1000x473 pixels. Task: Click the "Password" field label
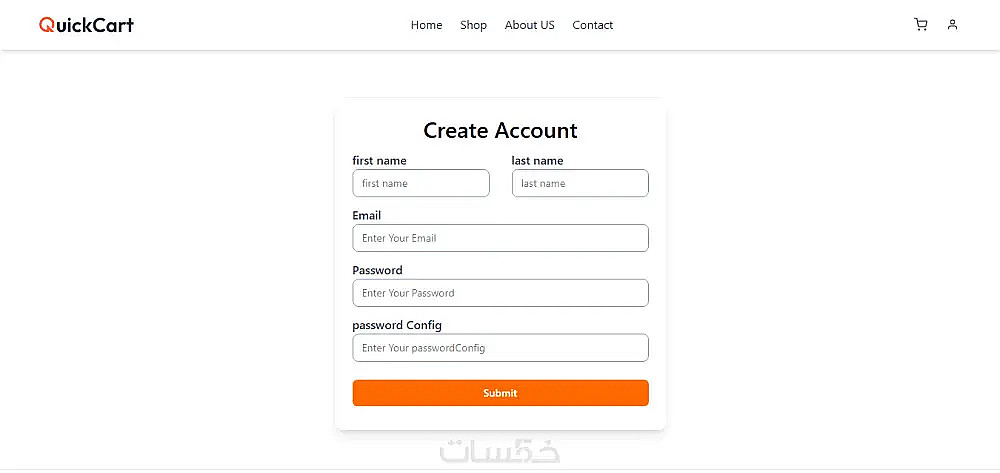point(377,270)
